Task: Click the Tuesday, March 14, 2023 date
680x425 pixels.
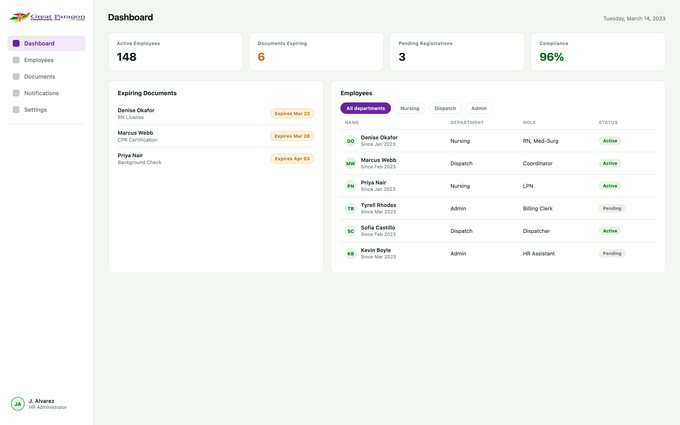Action: point(634,19)
